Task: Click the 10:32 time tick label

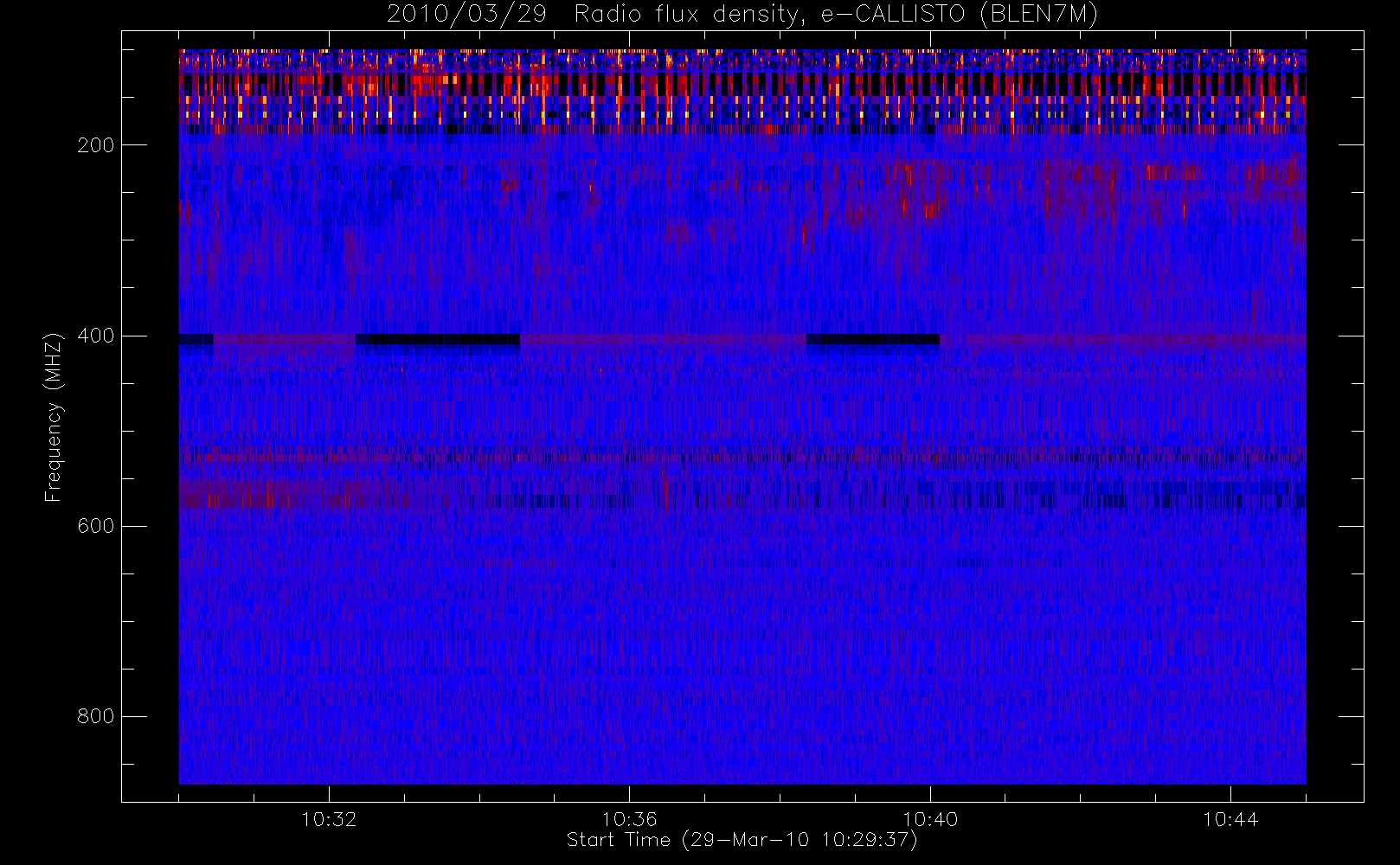Action: (x=329, y=819)
